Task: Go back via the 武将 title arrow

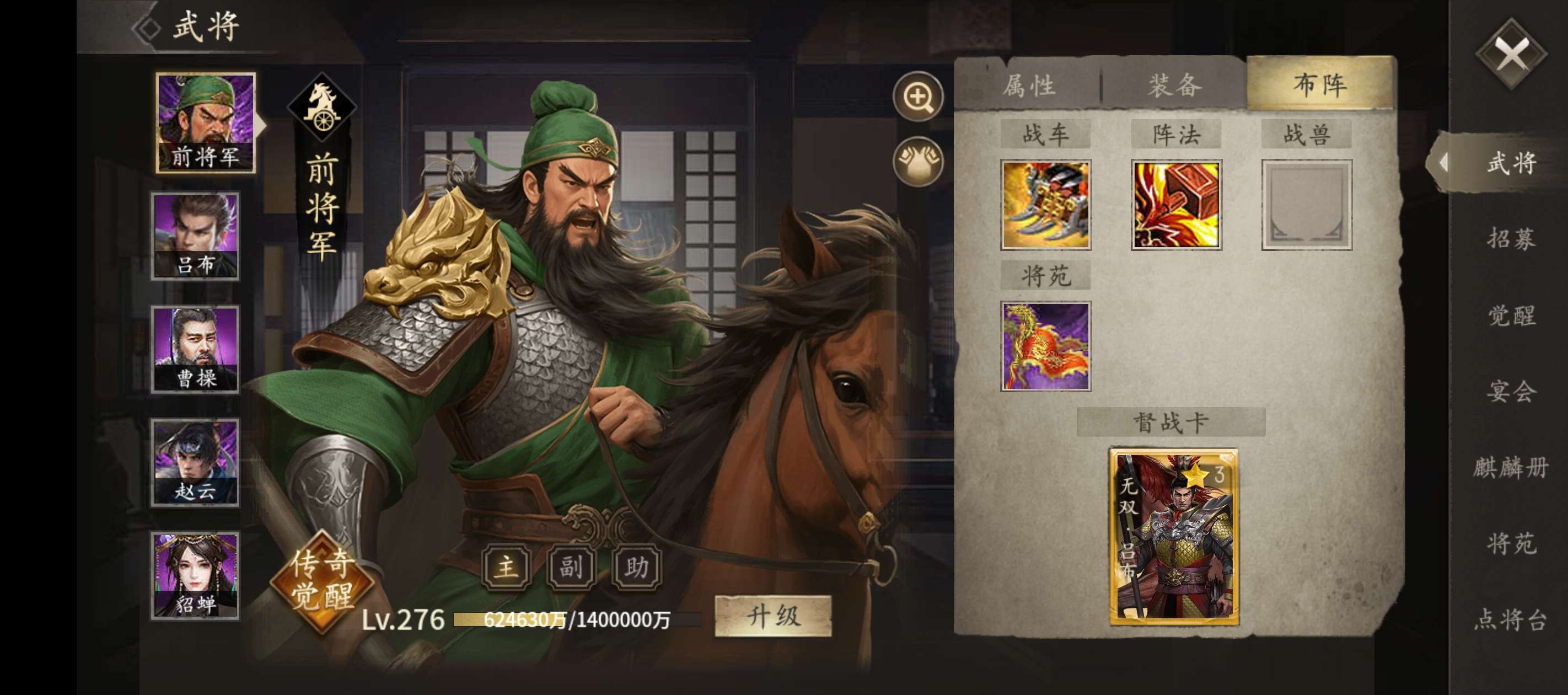Action: point(147,28)
